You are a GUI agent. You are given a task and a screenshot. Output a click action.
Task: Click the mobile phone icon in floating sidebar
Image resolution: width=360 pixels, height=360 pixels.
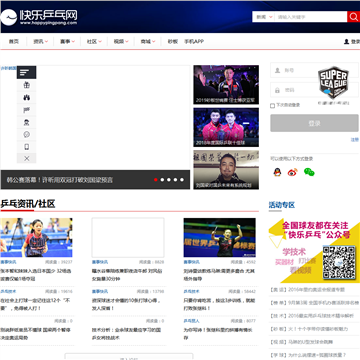[27, 147]
